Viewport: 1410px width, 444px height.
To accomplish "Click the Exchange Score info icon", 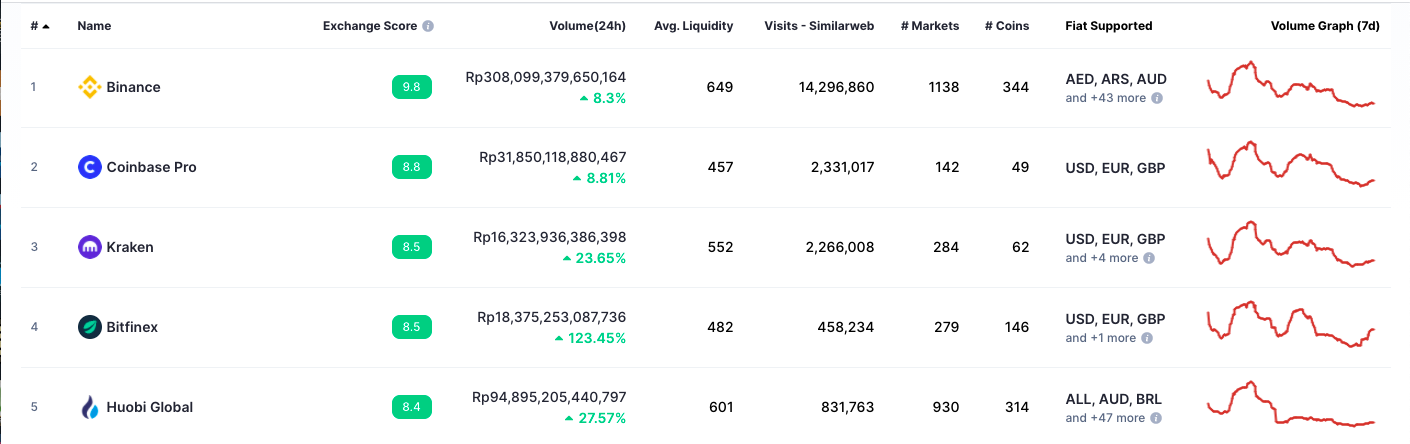I will point(428,26).
